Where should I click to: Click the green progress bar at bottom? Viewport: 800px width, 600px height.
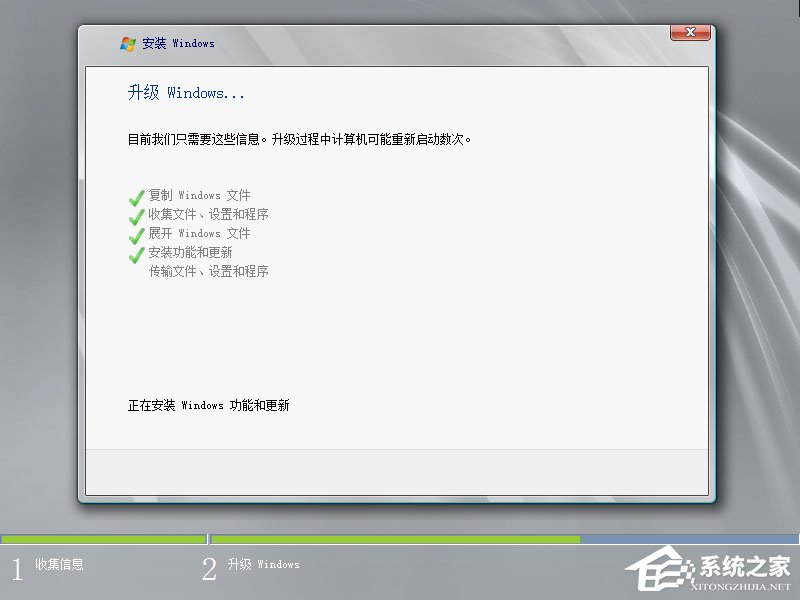point(300,539)
